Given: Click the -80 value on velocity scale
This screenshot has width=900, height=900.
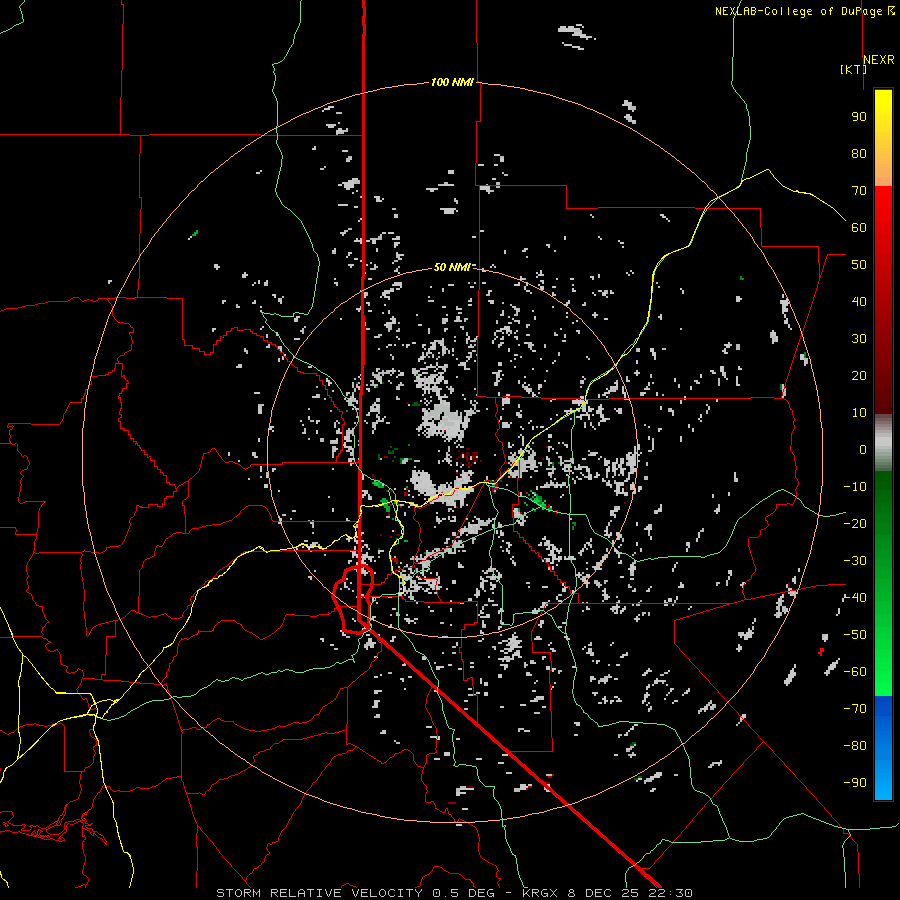Looking at the screenshot, I should pos(855,746).
